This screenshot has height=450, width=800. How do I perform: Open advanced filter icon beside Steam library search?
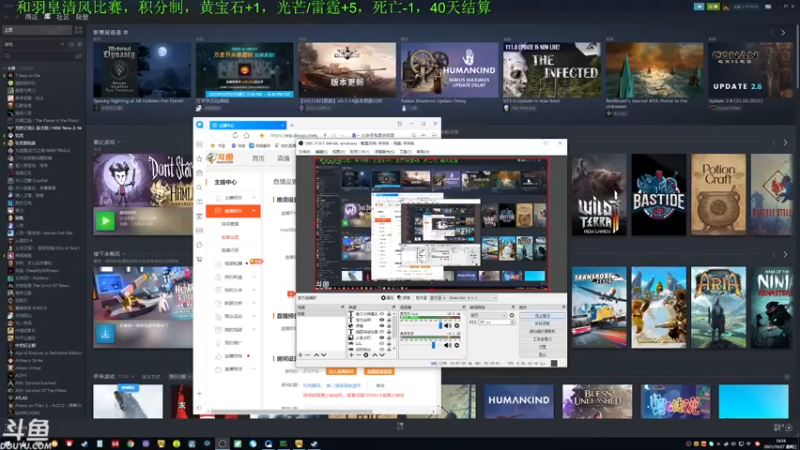pyautogui.click(x=79, y=56)
